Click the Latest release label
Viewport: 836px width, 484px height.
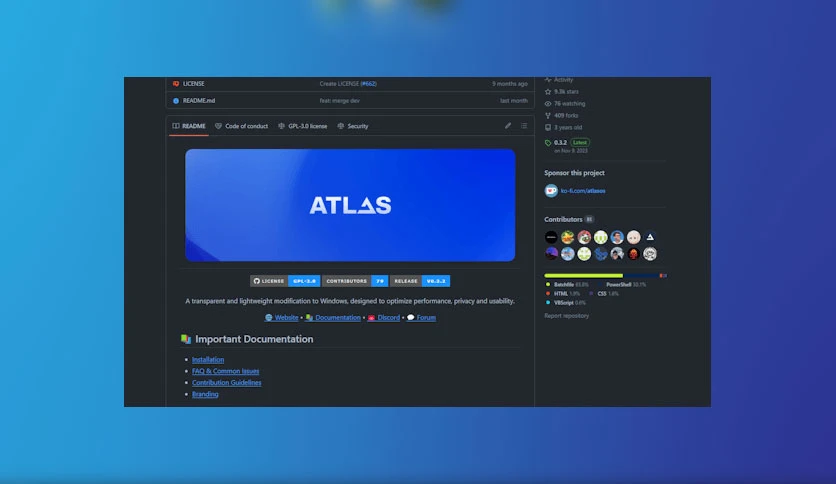point(580,142)
